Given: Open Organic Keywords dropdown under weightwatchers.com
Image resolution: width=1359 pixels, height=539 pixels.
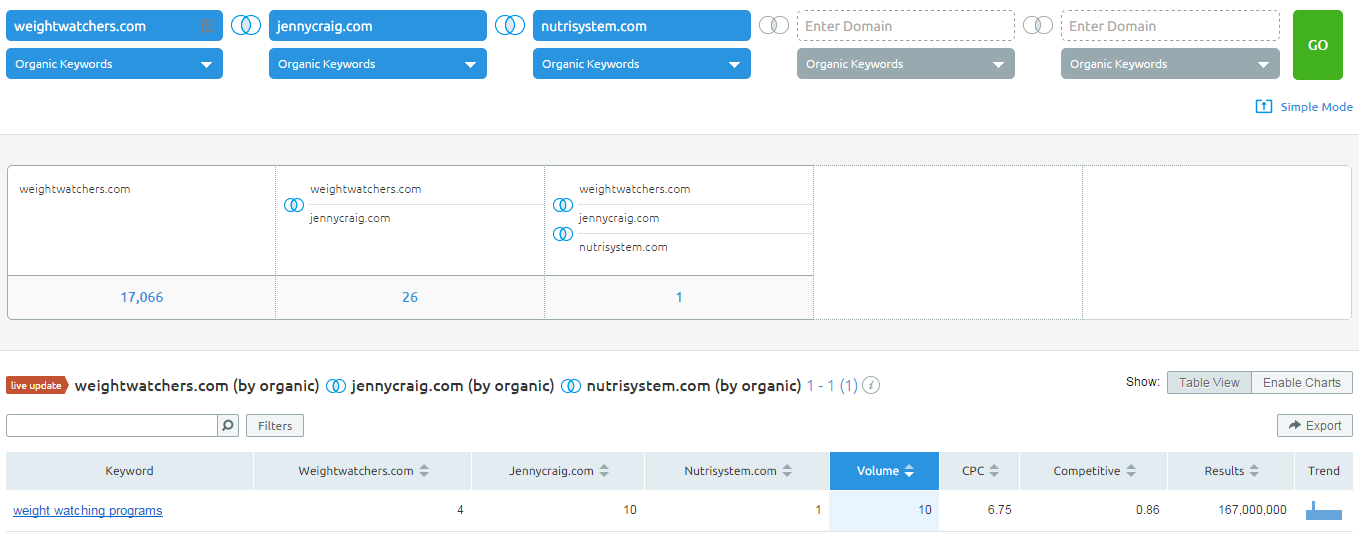Looking at the screenshot, I should pyautogui.click(x=114, y=64).
